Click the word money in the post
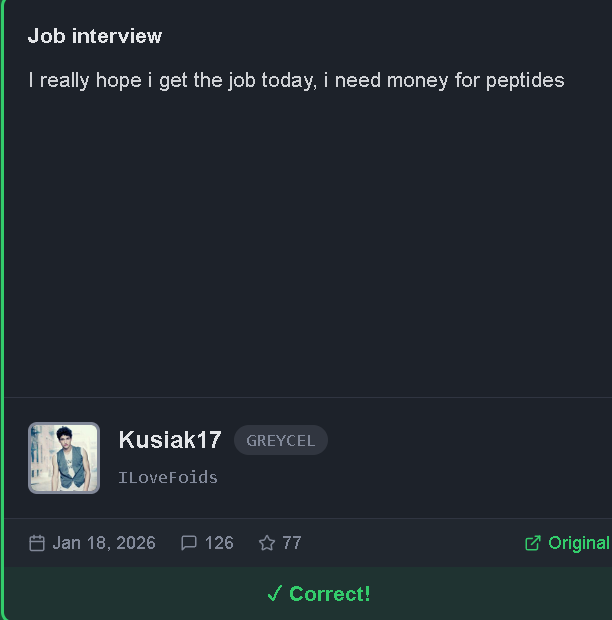Image resolution: width=612 pixels, height=620 pixels. 417,81
